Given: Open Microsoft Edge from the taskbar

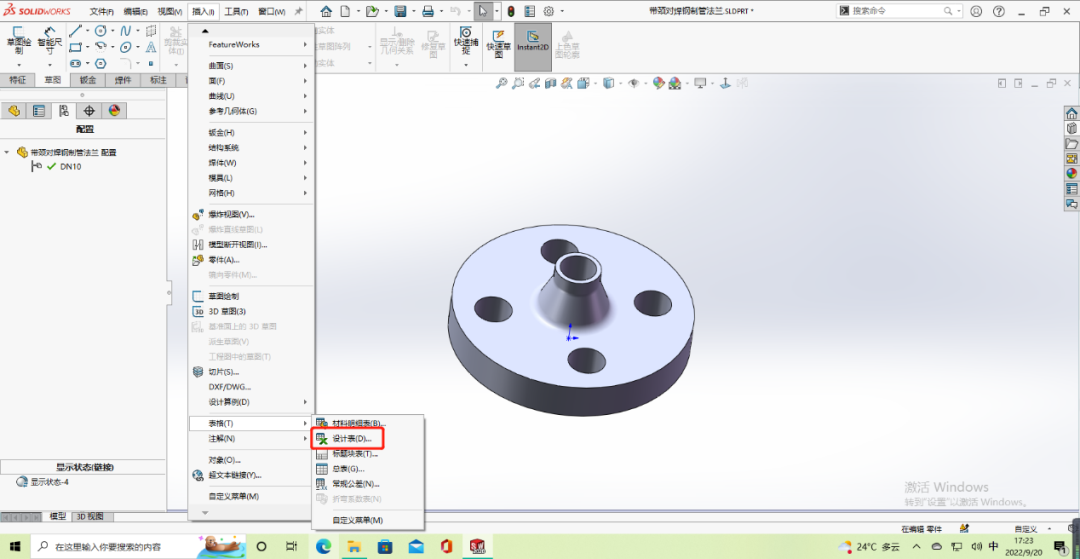Looking at the screenshot, I should coord(324,547).
